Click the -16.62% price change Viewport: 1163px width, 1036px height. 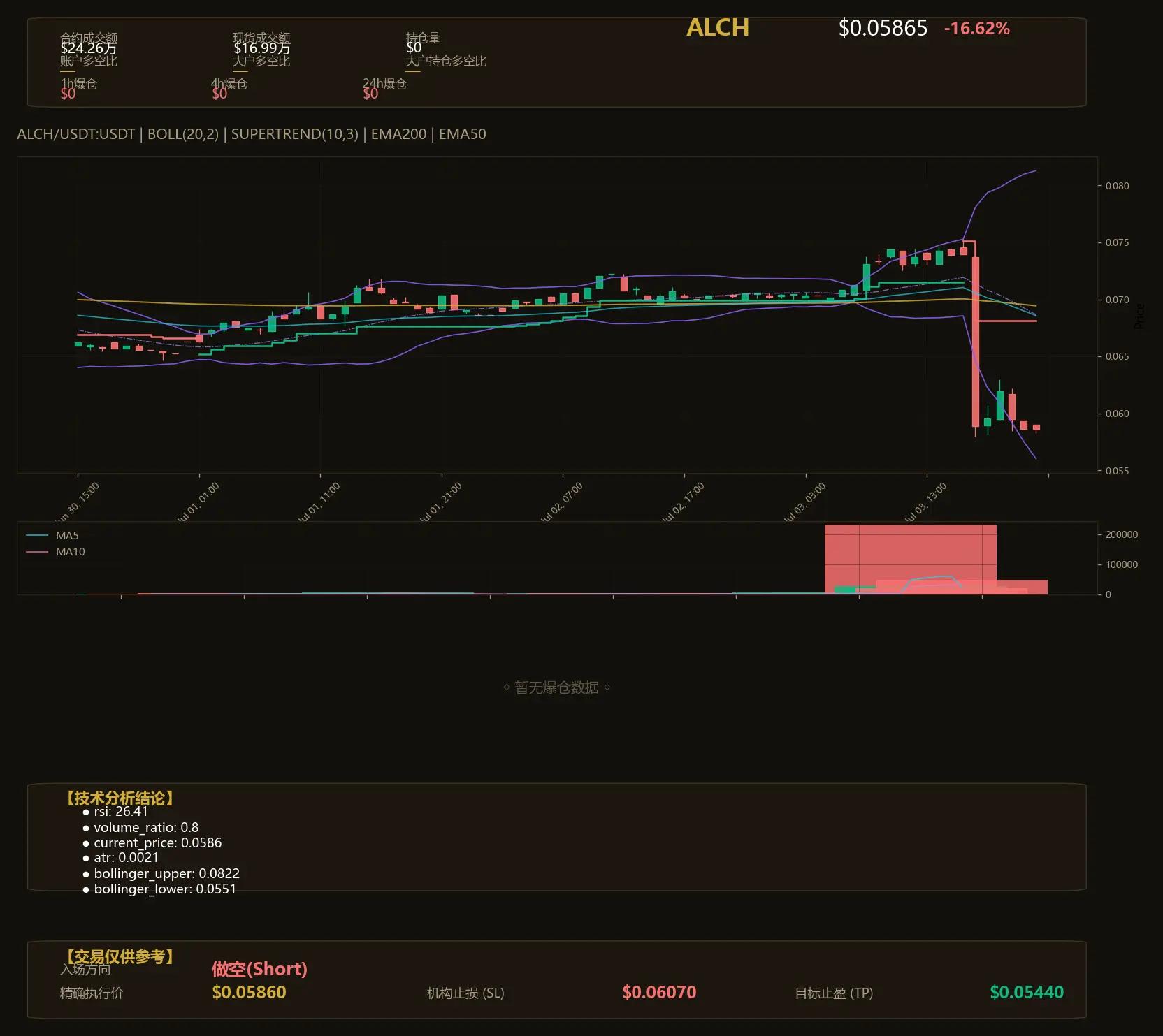click(976, 29)
